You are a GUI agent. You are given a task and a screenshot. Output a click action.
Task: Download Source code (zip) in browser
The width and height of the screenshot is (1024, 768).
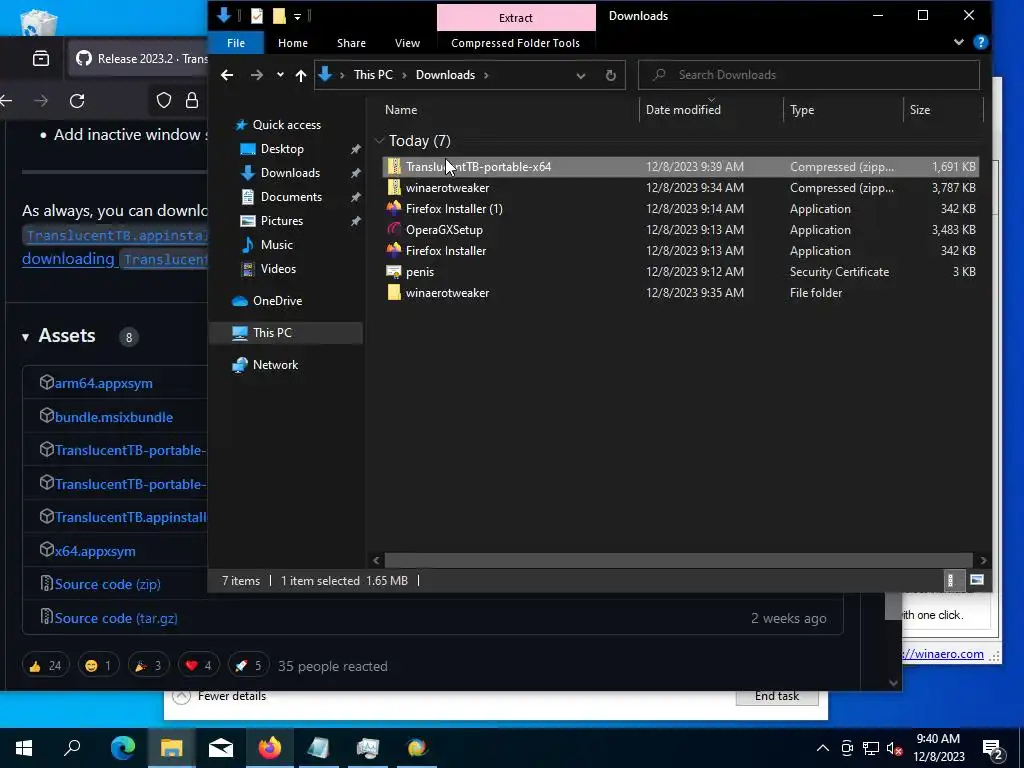[x=108, y=584]
